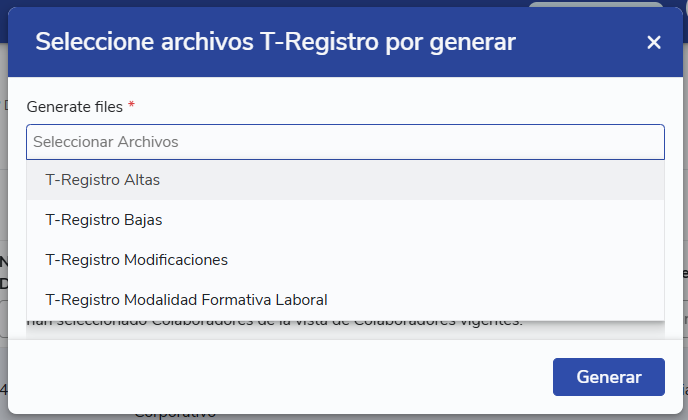
Task: Choose T-Registro Bajas from the list
Action: click(x=345, y=220)
